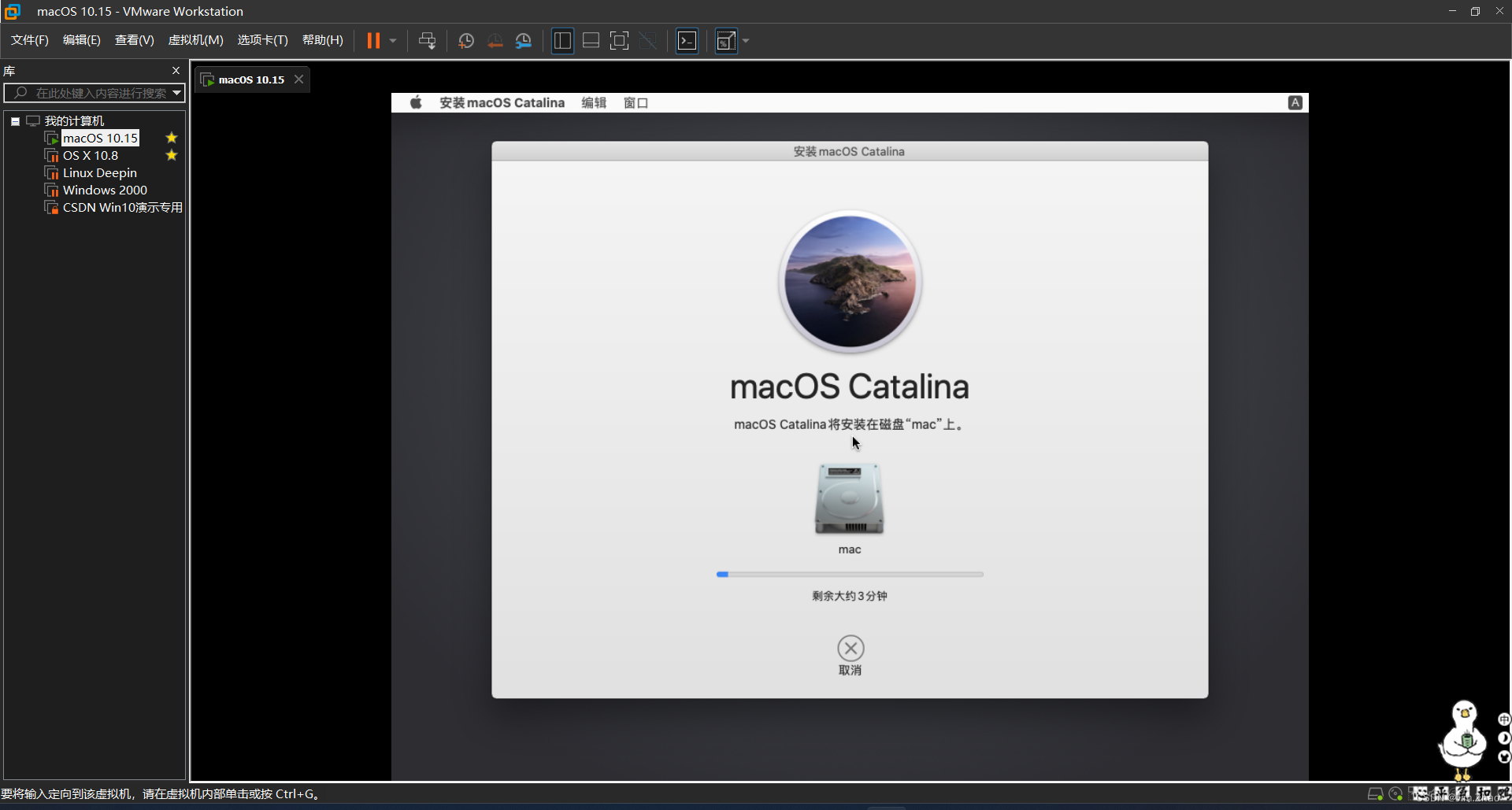Send Ctrl+Alt+Del to the virtual machine
The image size is (1512, 810).
427,40
